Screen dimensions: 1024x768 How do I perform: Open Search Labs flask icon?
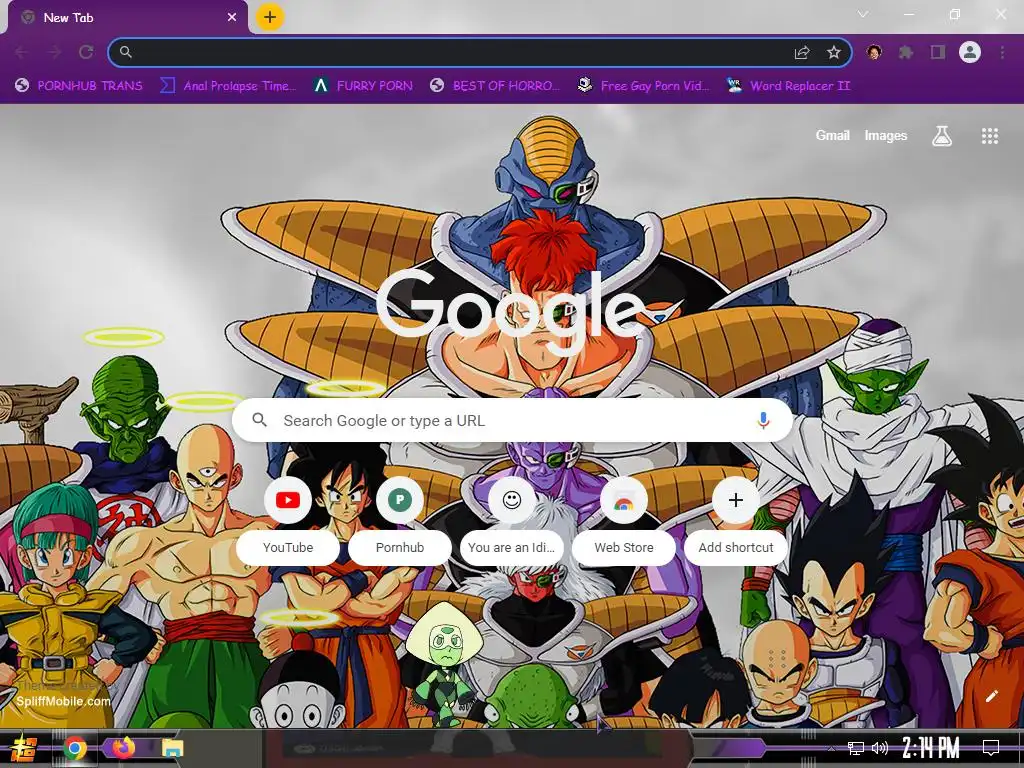click(941, 136)
